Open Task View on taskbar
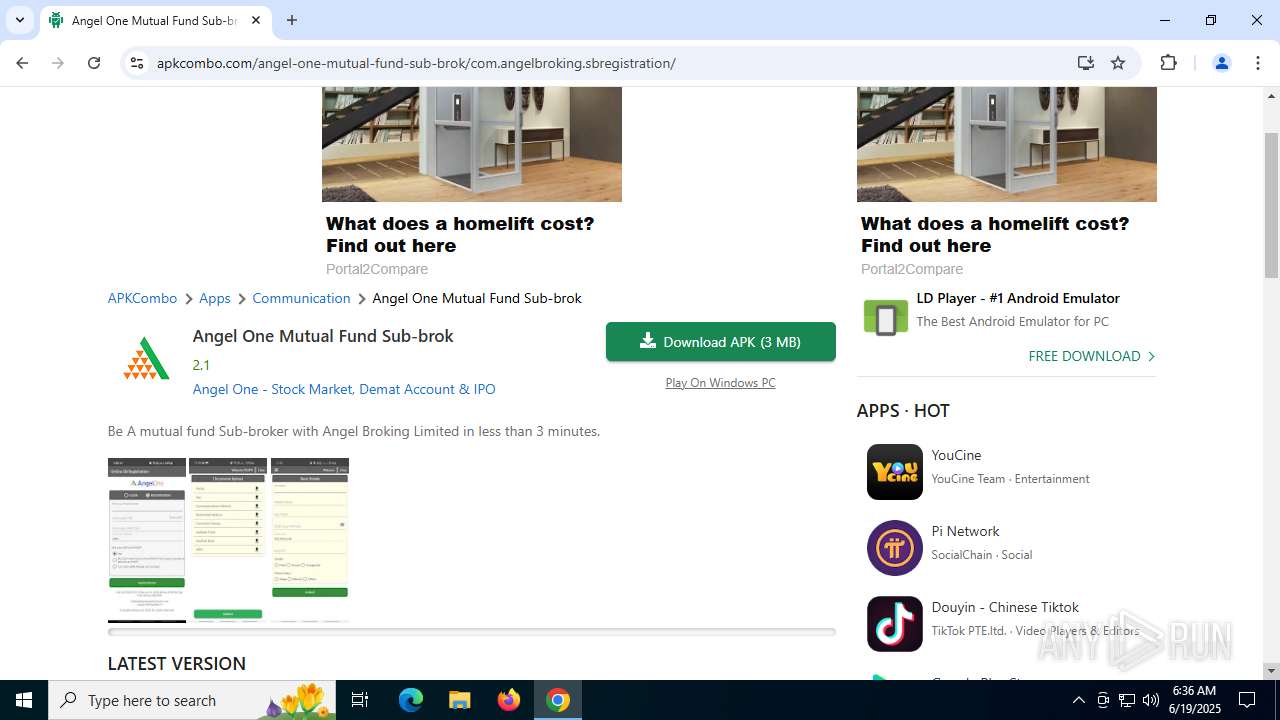Image resolution: width=1280 pixels, height=720 pixels. [x=360, y=700]
